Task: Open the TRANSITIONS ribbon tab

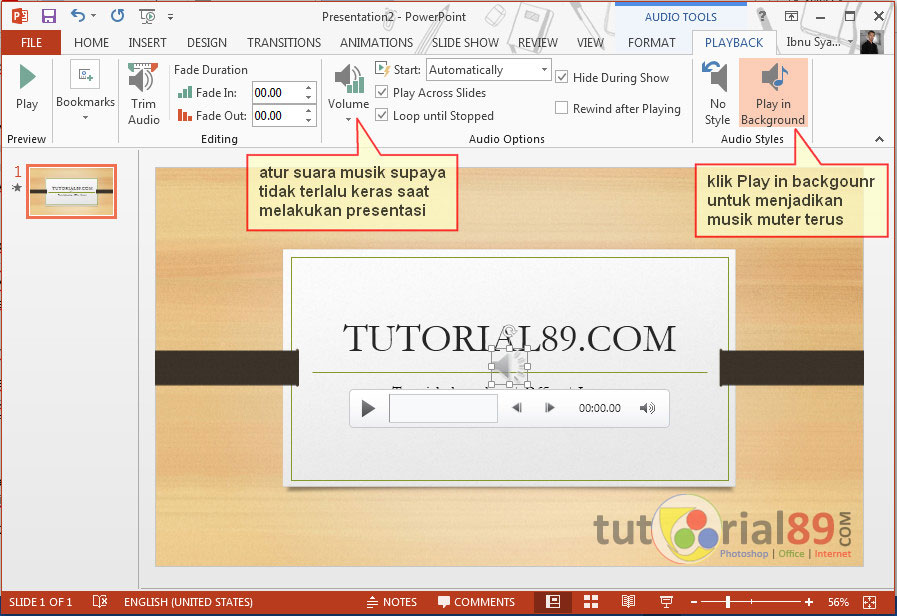Action: tap(284, 43)
